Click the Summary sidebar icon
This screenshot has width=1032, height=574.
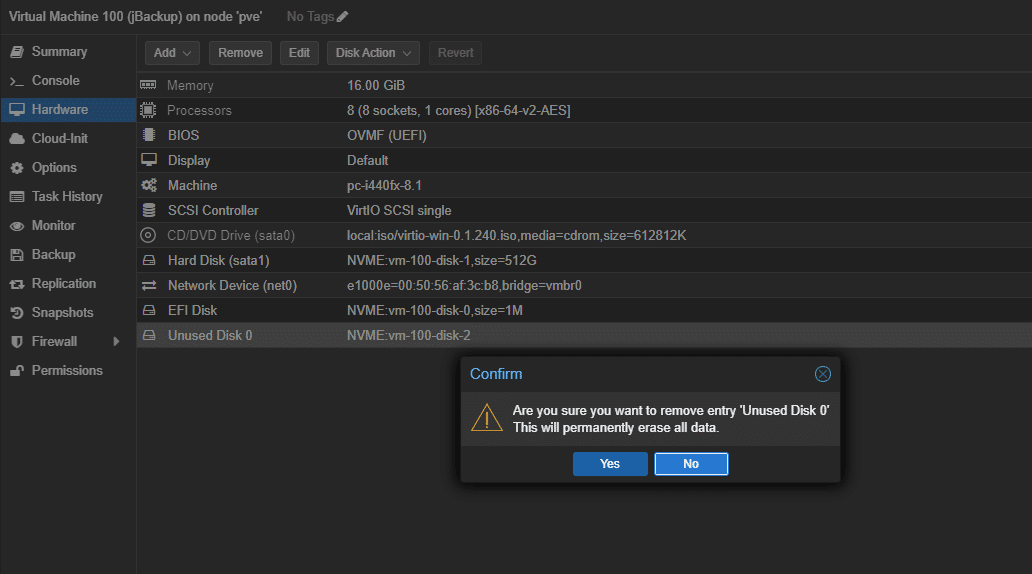pyautogui.click(x=17, y=51)
